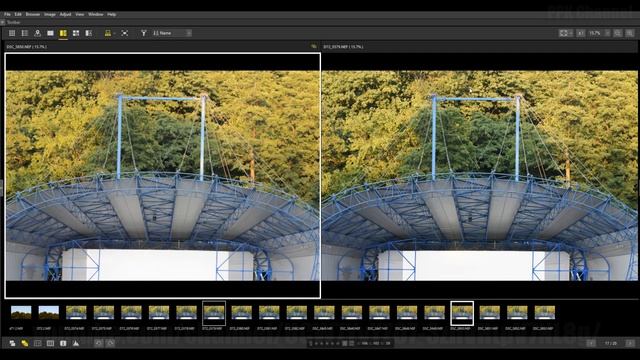640x360 pixels.
Task: Click the image info icon before histogram
Action: click(x=63, y=343)
